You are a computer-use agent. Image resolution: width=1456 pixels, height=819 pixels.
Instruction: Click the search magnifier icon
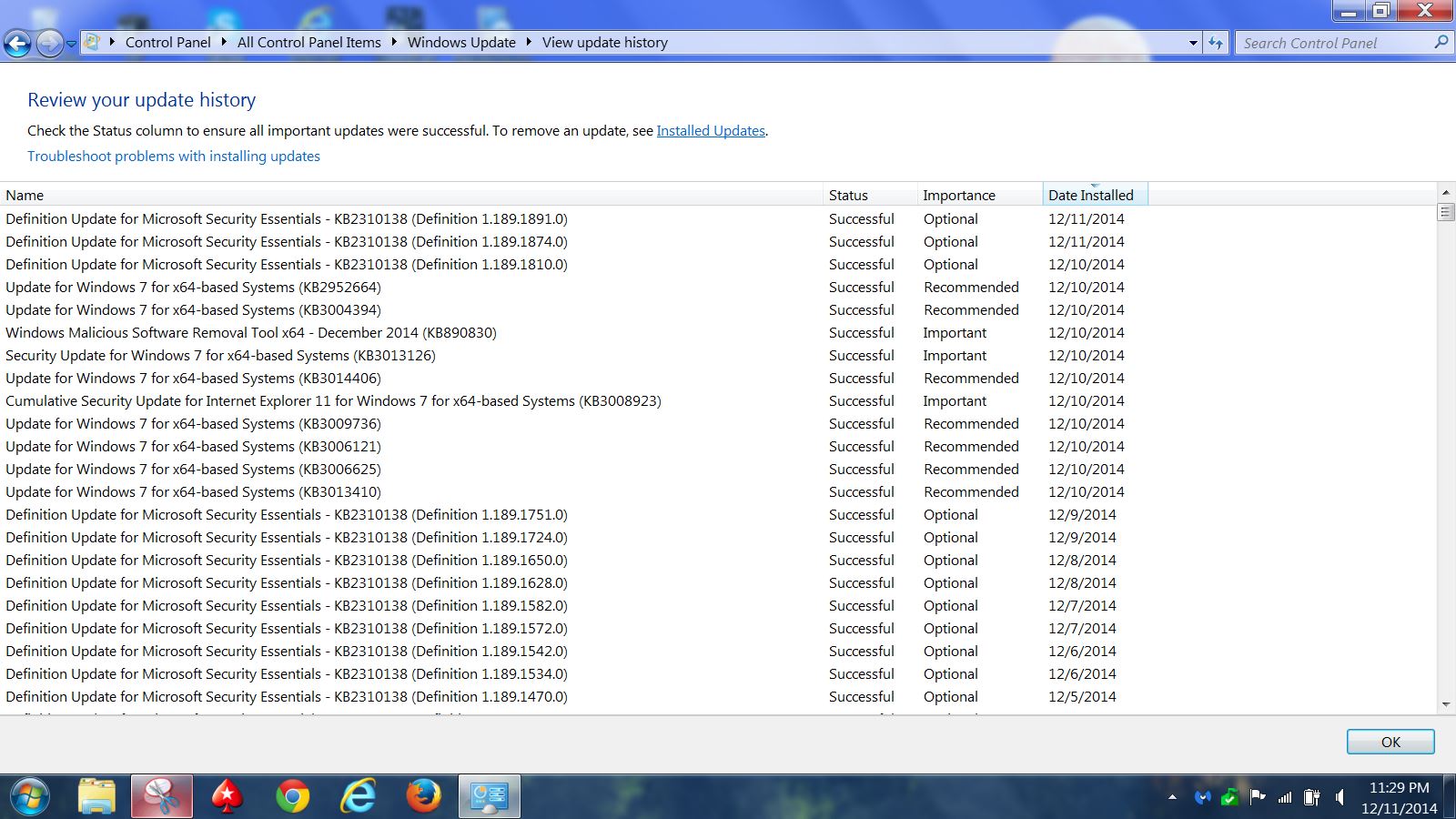coord(1441,42)
